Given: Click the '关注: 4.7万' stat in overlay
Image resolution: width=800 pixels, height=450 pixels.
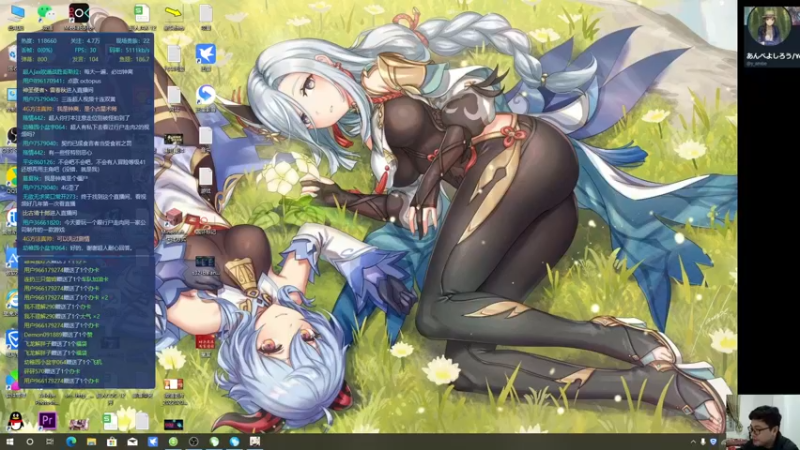Looking at the screenshot, I should tap(85, 41).
